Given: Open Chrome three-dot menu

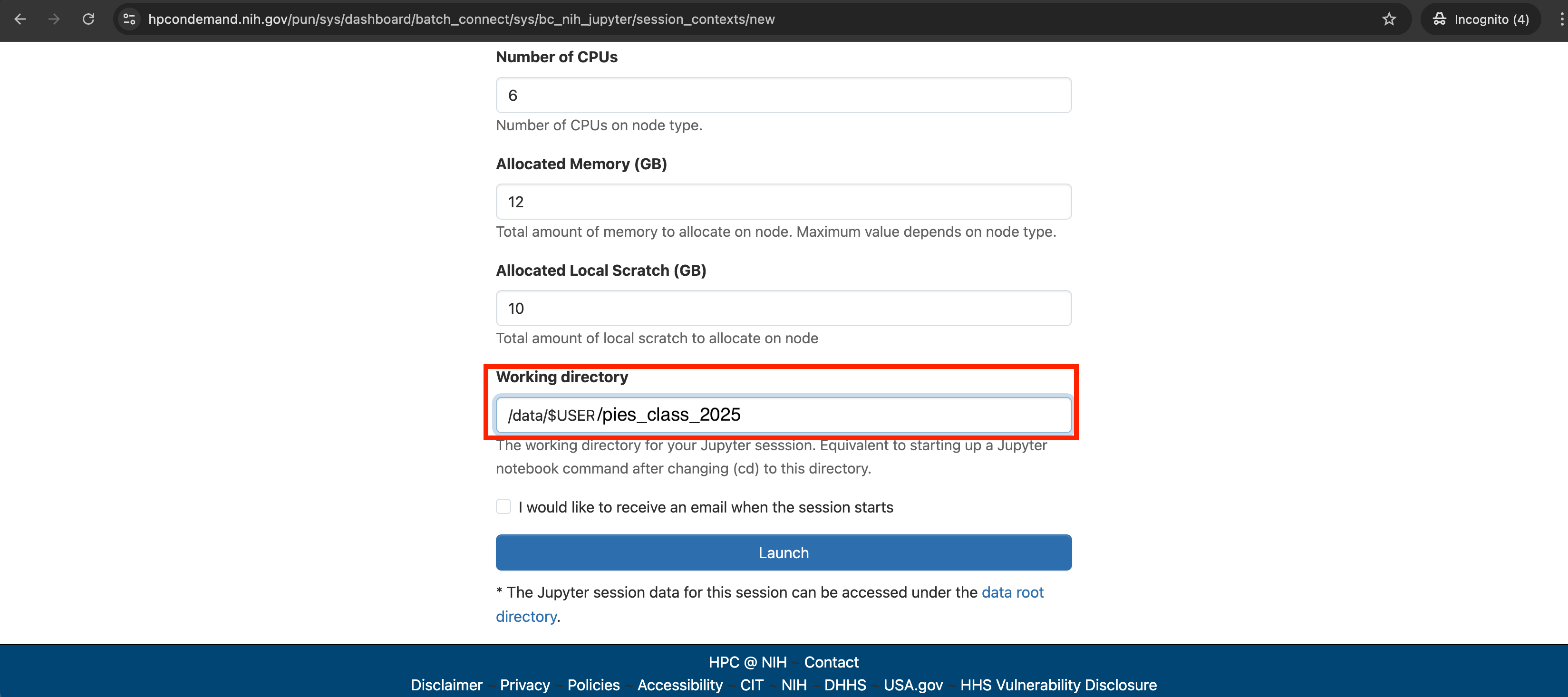Looking at the screenshot, I should click(1561, 19).
